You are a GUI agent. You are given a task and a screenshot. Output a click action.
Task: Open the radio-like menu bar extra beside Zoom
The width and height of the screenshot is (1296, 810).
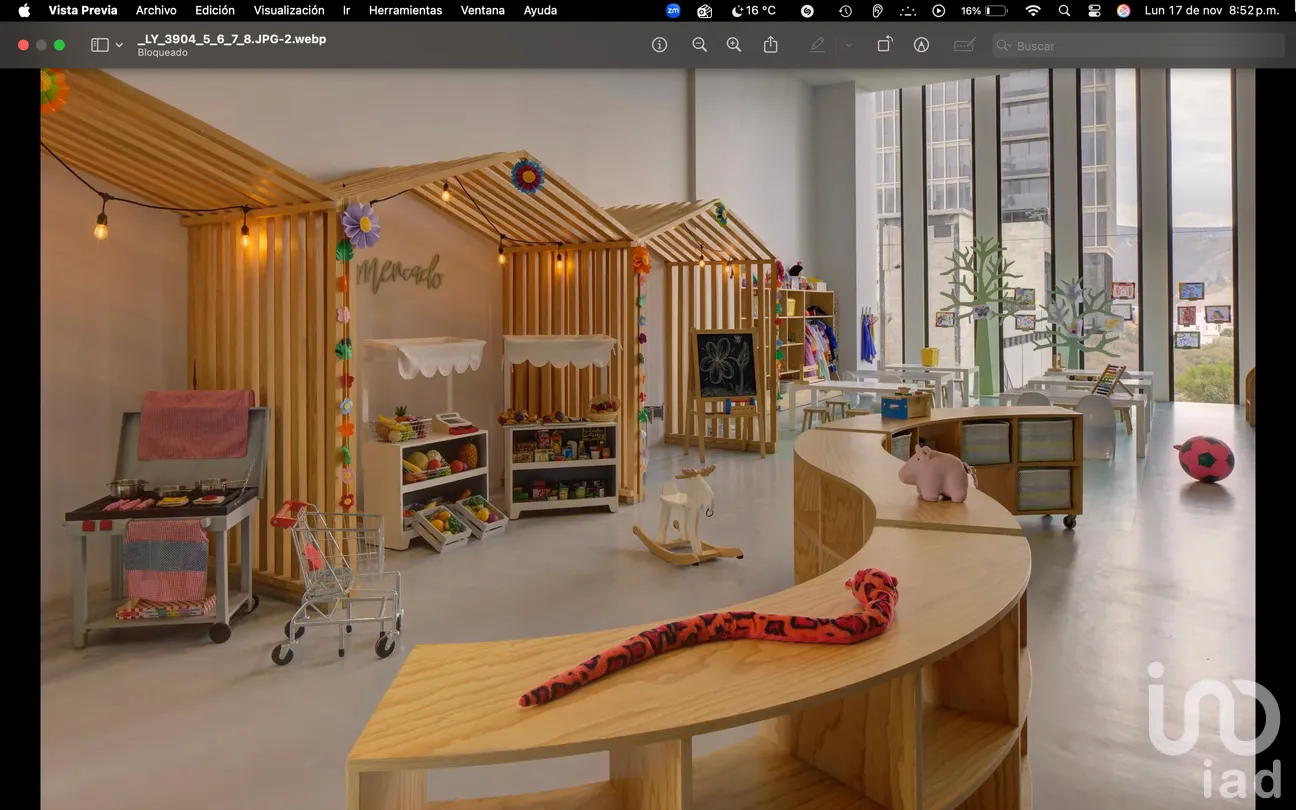click(705, 10)
